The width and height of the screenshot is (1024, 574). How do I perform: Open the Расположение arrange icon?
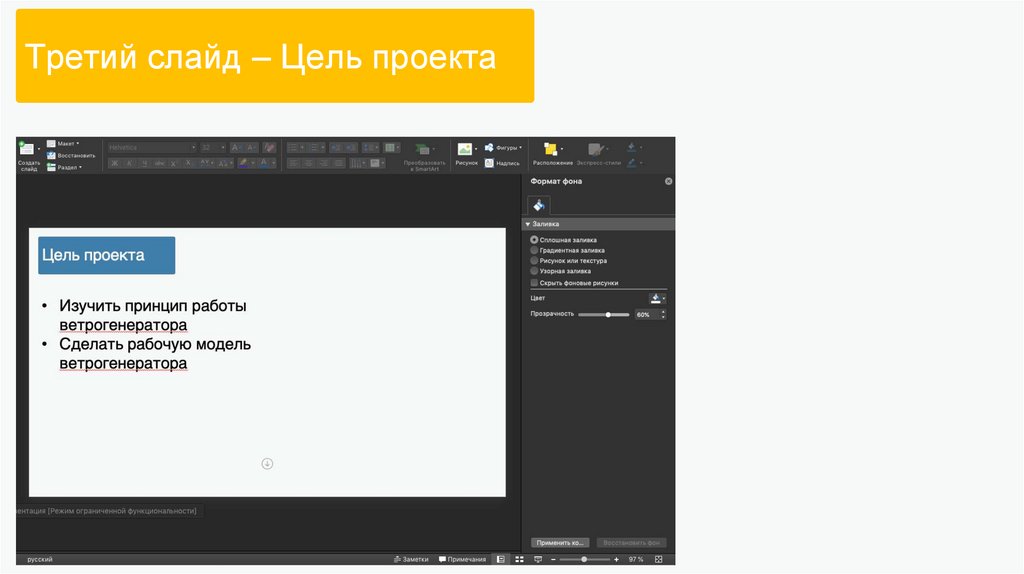pyautogui.click(x=551, y=149)
